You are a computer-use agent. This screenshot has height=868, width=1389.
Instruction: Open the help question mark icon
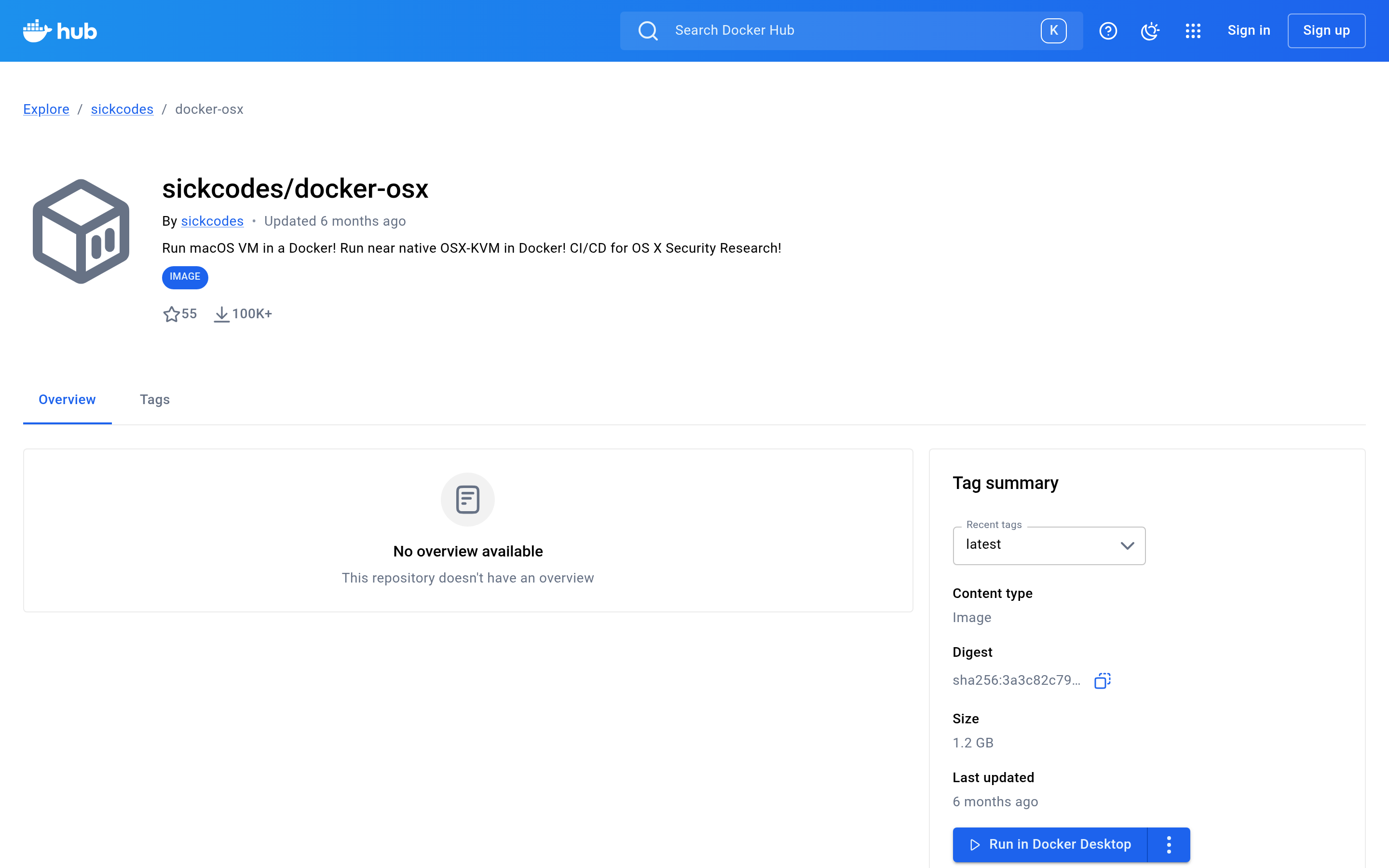(x=1108, y=31)
